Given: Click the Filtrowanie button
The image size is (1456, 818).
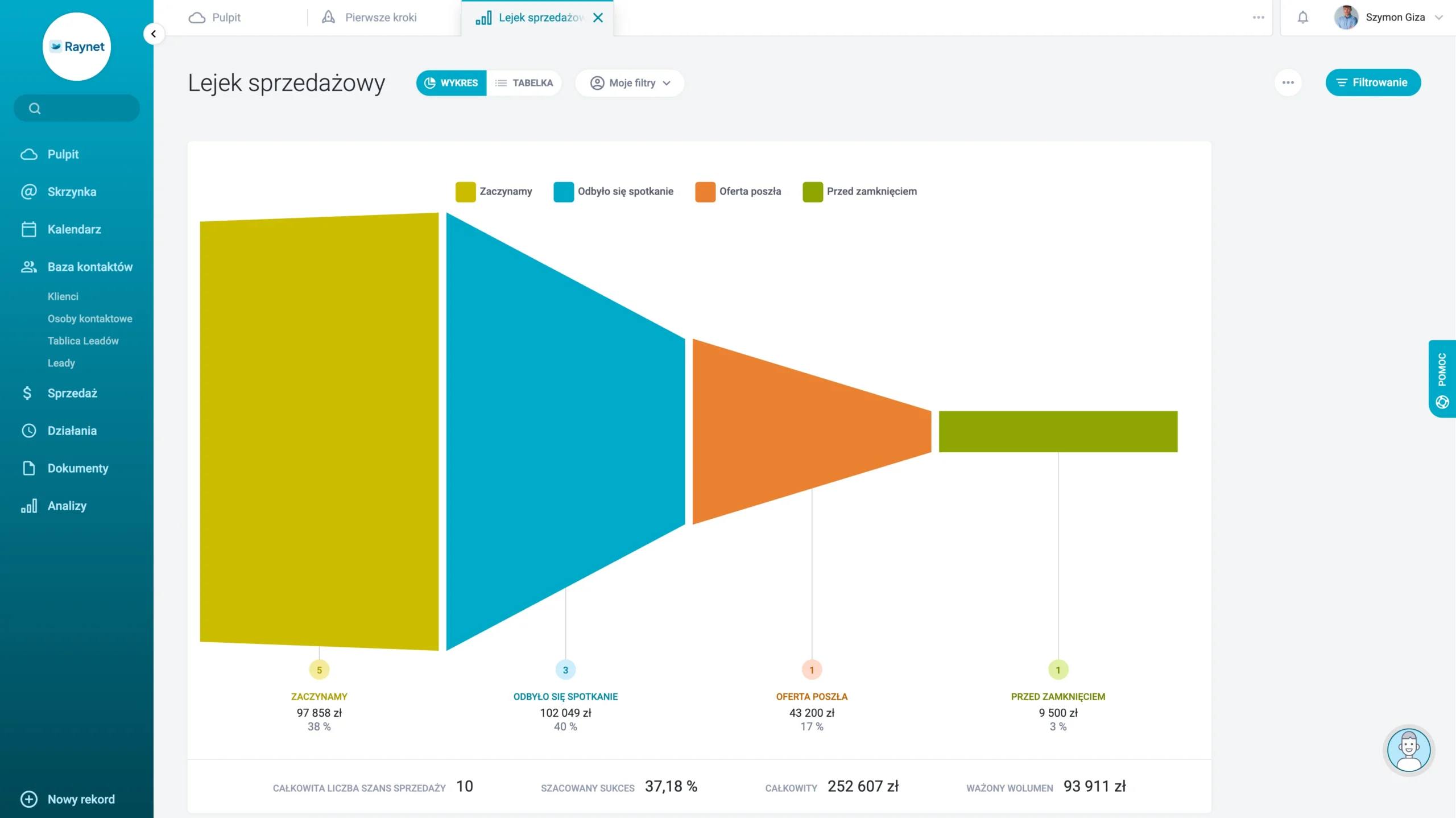Looking at the screenshot, I should pyautogui.click(x=1373, y=82).
